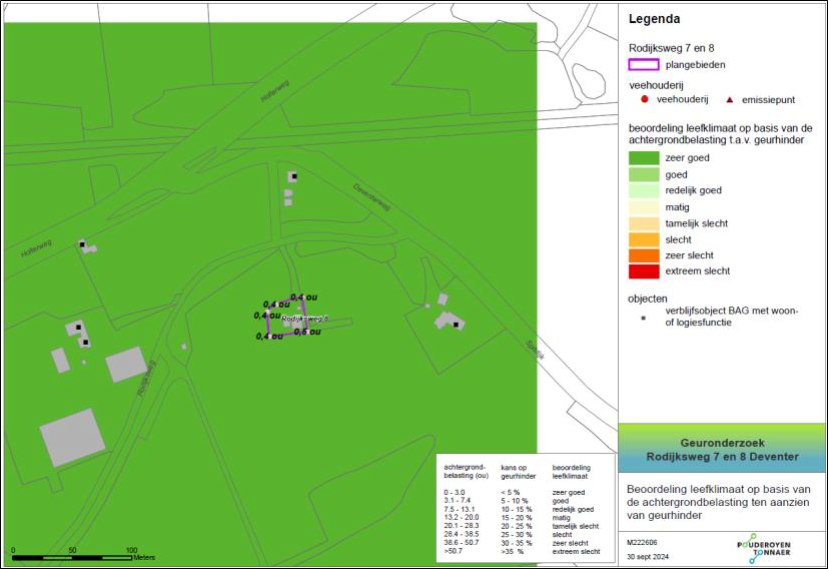Image resolution: width=828 pixels, height=569 pixels.
Task: Click the Legenda heading
Action: point(654,19)
